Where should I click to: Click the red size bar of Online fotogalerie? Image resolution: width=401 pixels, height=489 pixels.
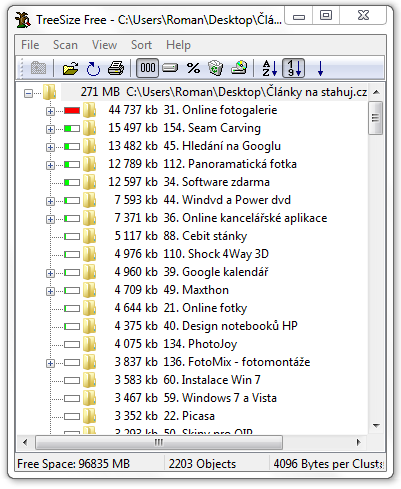click(72, 110)
